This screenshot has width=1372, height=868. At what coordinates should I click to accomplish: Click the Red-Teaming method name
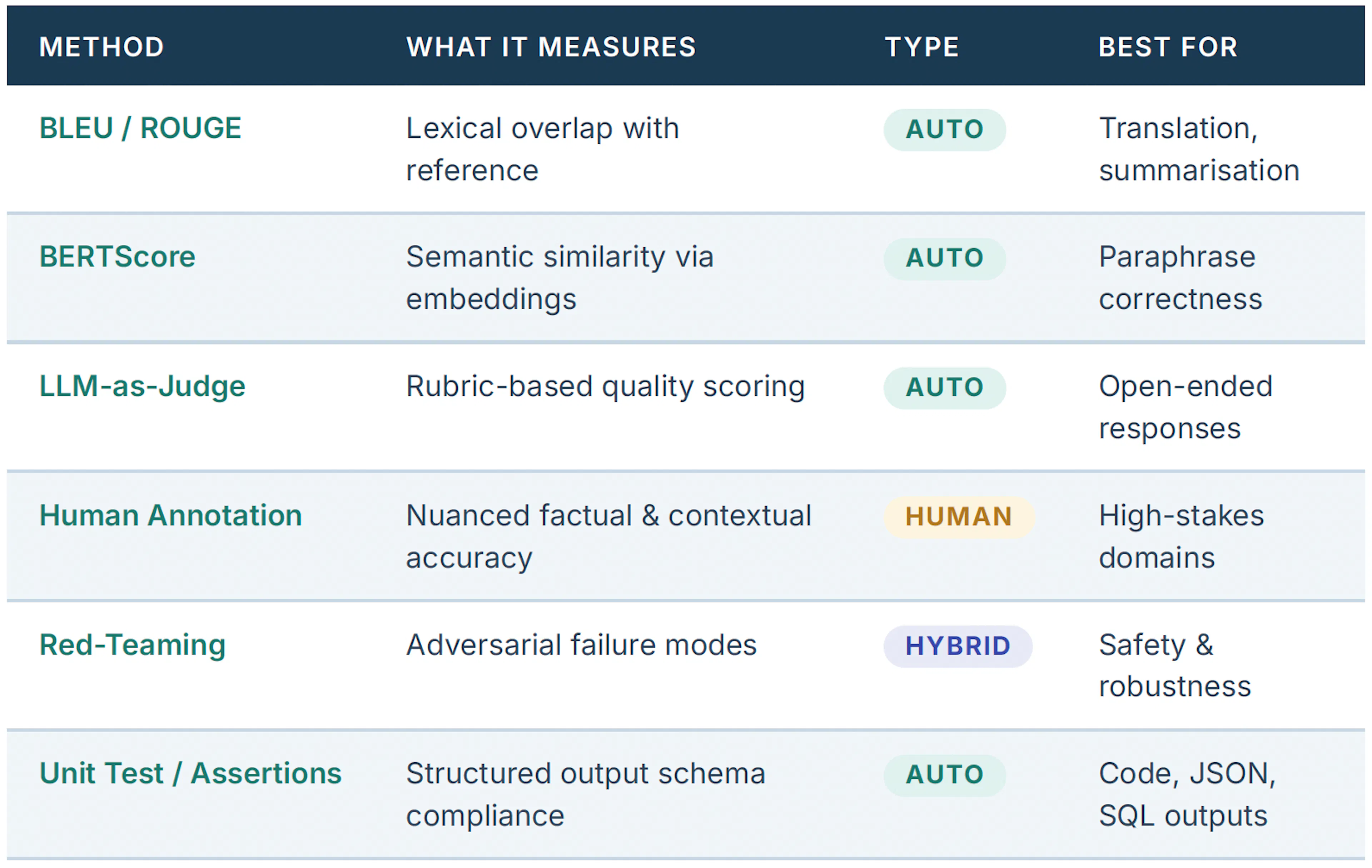(133, 645)
